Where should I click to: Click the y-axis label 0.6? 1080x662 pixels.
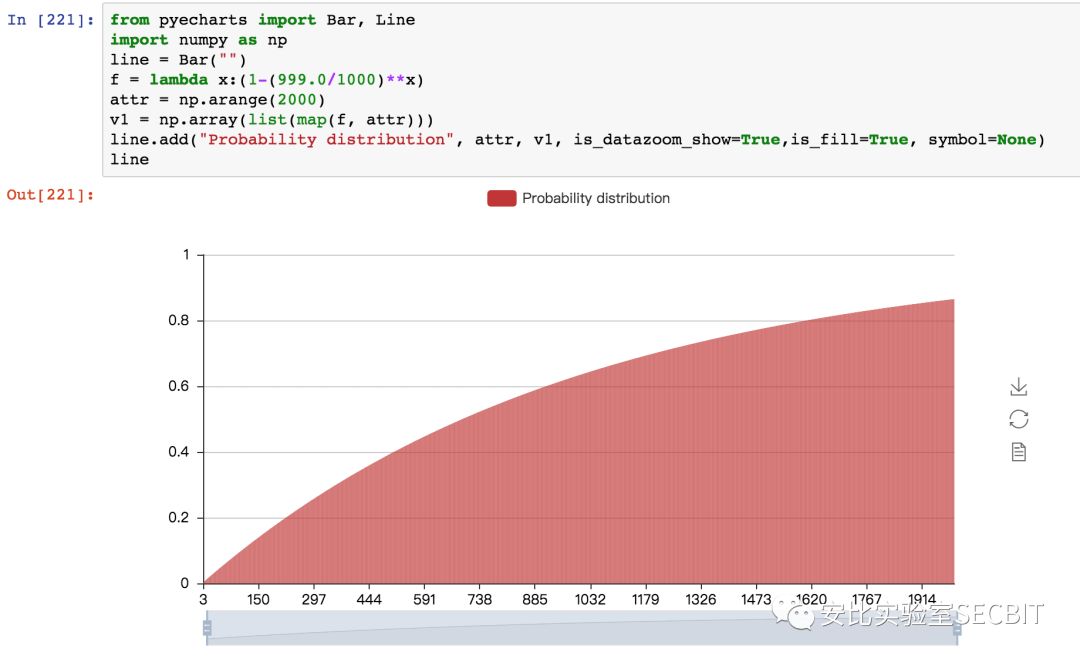(x=178, y=386)
